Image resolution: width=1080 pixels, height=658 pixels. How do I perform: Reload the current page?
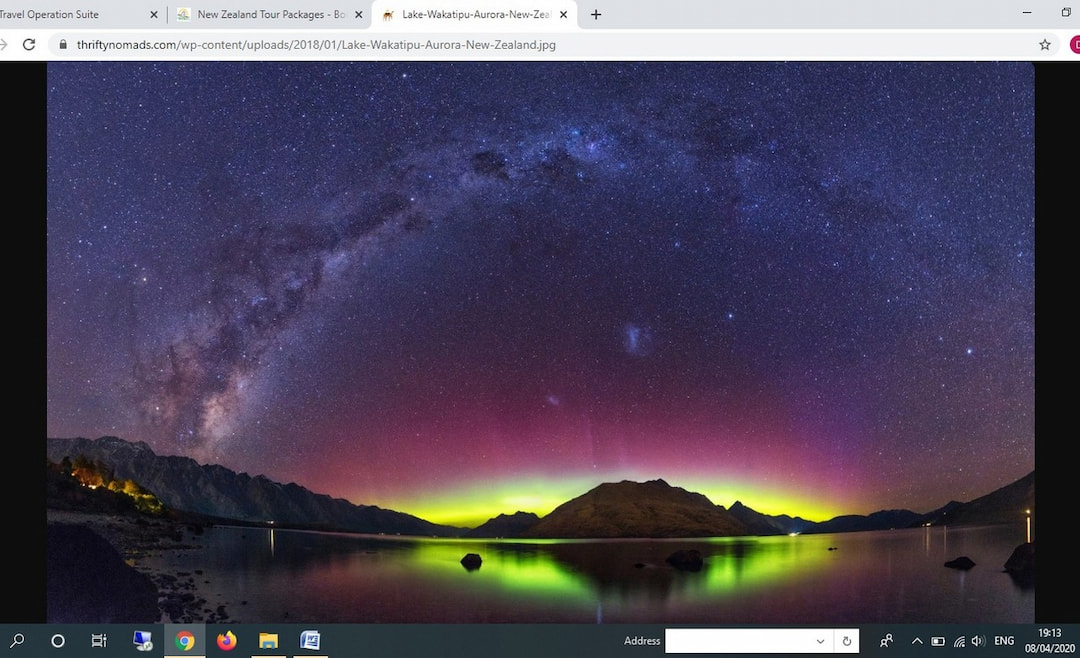[29, 45]
